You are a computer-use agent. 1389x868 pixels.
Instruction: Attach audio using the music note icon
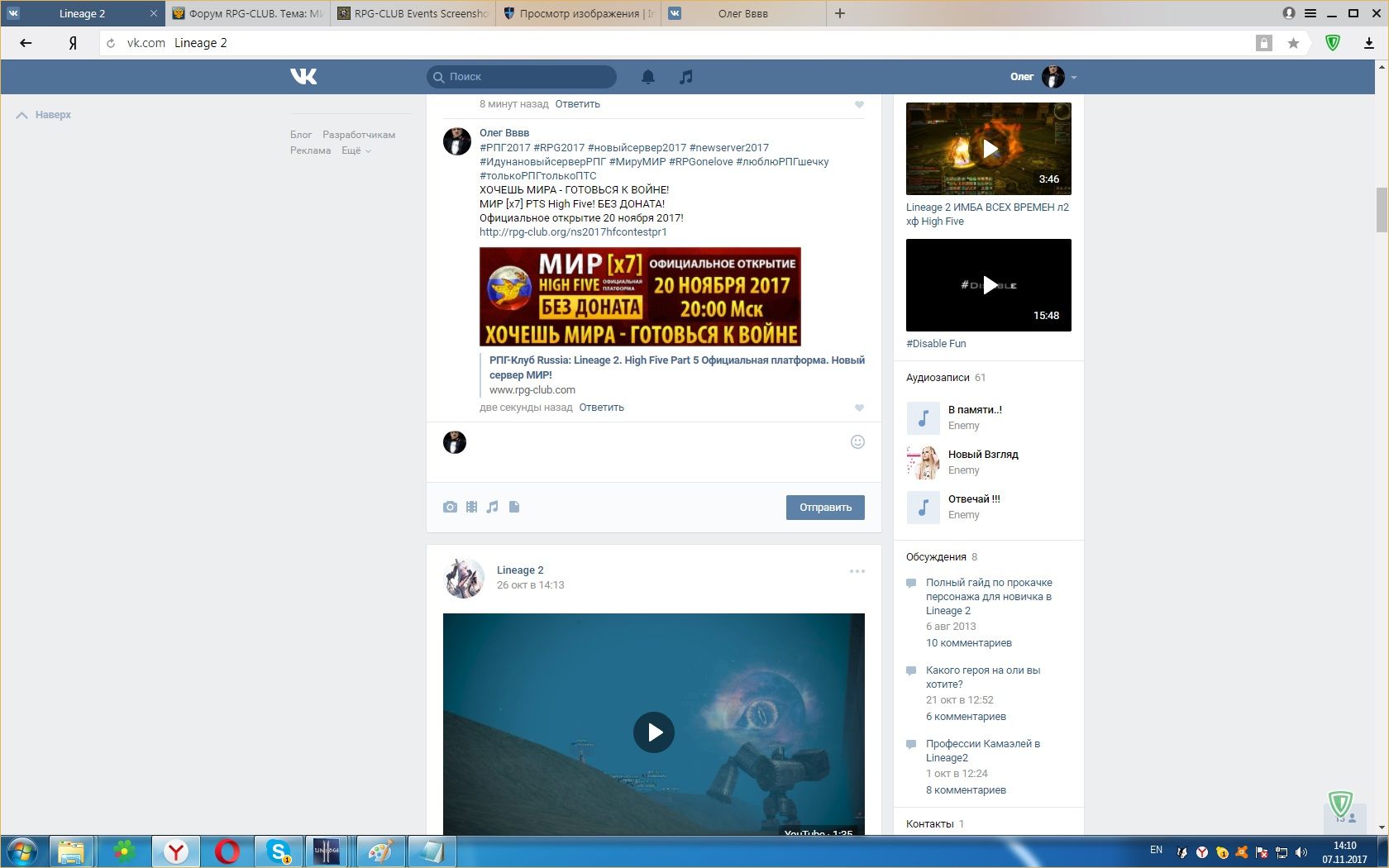tap(492, 507)
